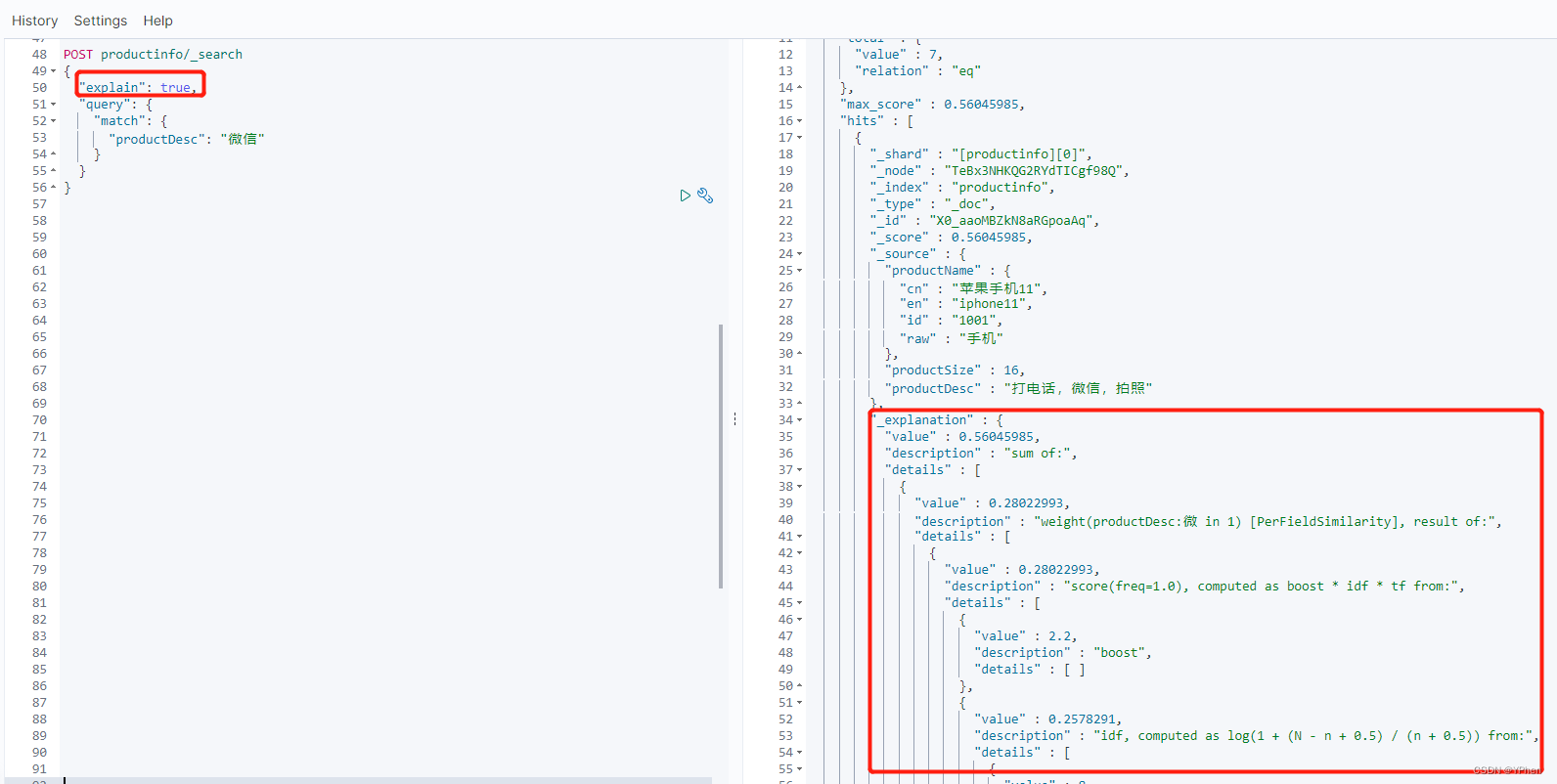
Task: Click the weight(productDesc:微 in 1) description line
Action: pos(1208,521)
